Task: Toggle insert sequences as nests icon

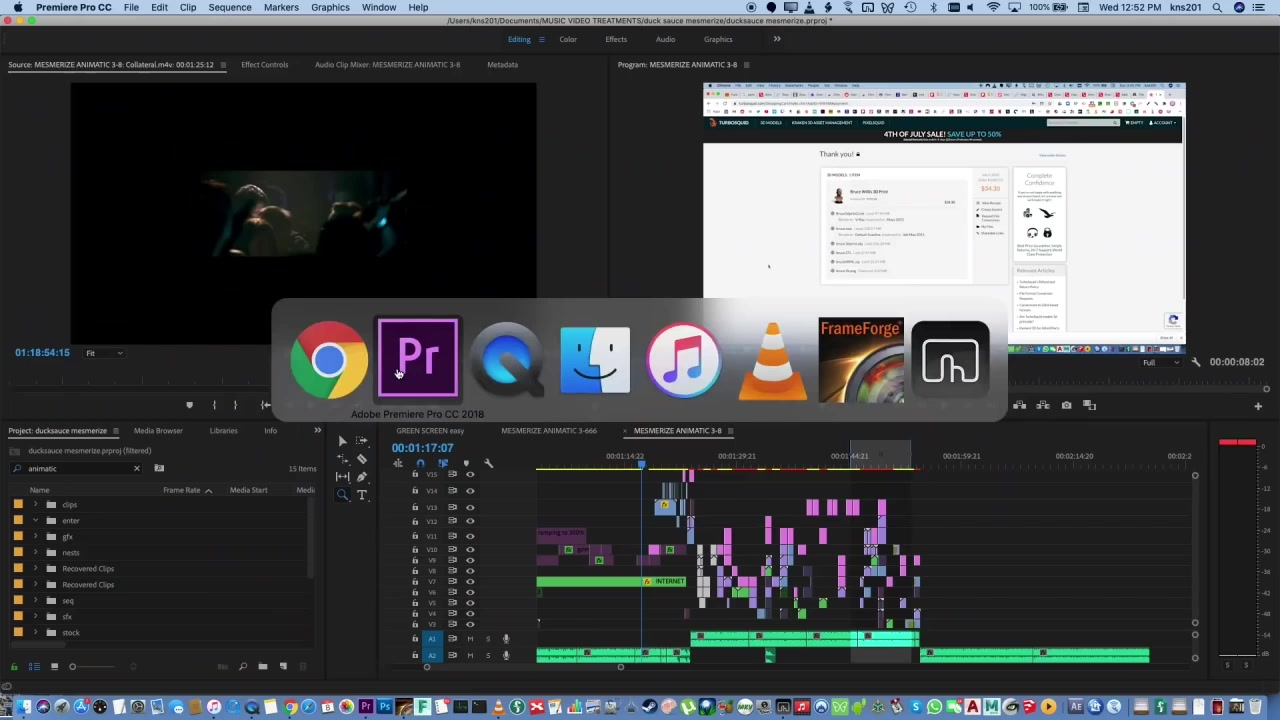Action: (x=398, y=463)
